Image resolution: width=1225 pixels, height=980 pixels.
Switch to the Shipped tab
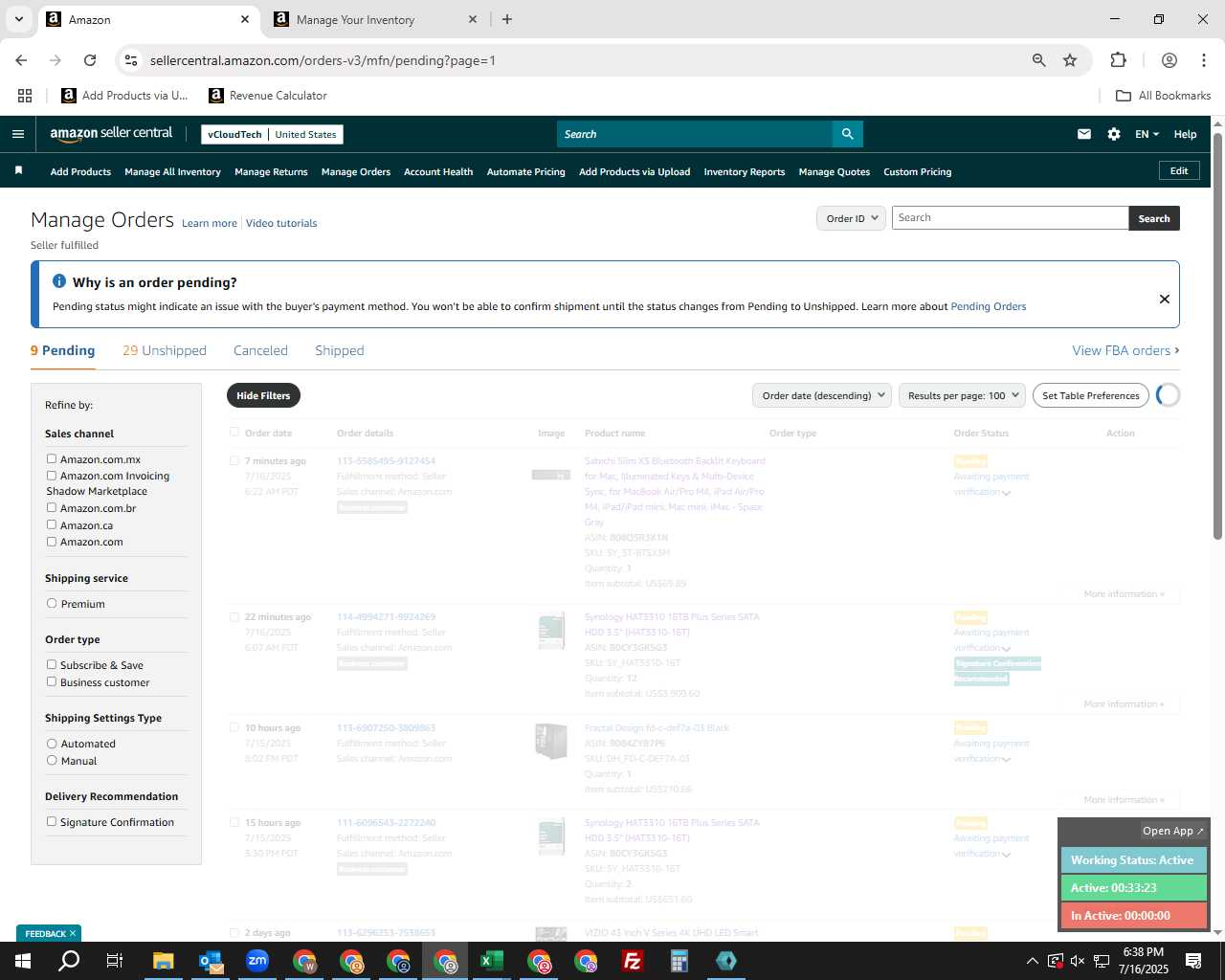340,350
